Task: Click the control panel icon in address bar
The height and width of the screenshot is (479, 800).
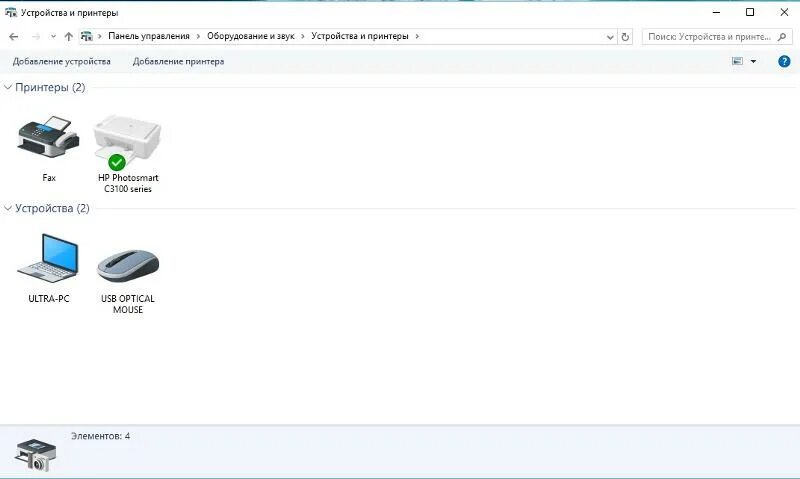Action: [87, 36]
